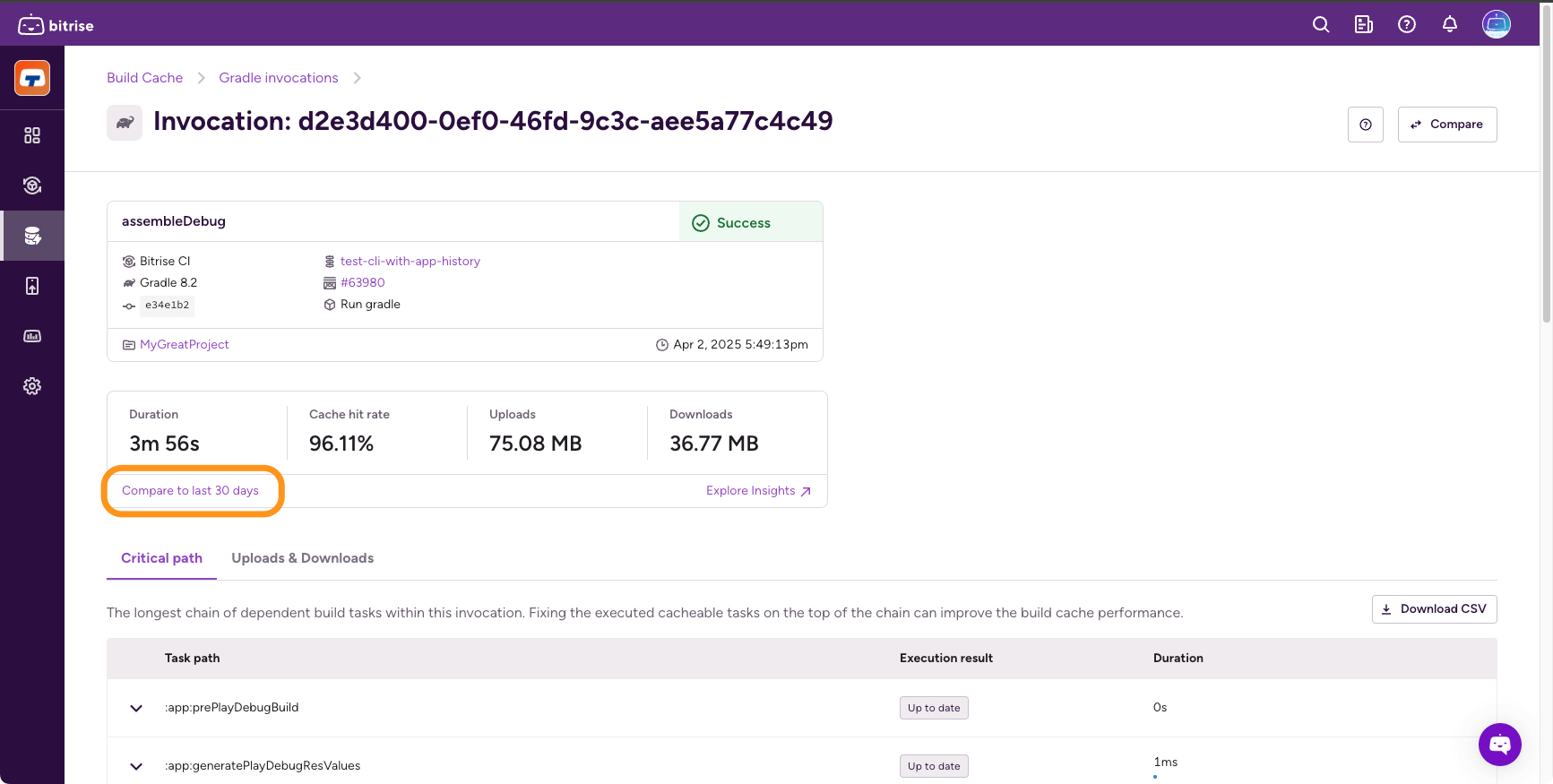Click the Compare button

[1446, 125]
